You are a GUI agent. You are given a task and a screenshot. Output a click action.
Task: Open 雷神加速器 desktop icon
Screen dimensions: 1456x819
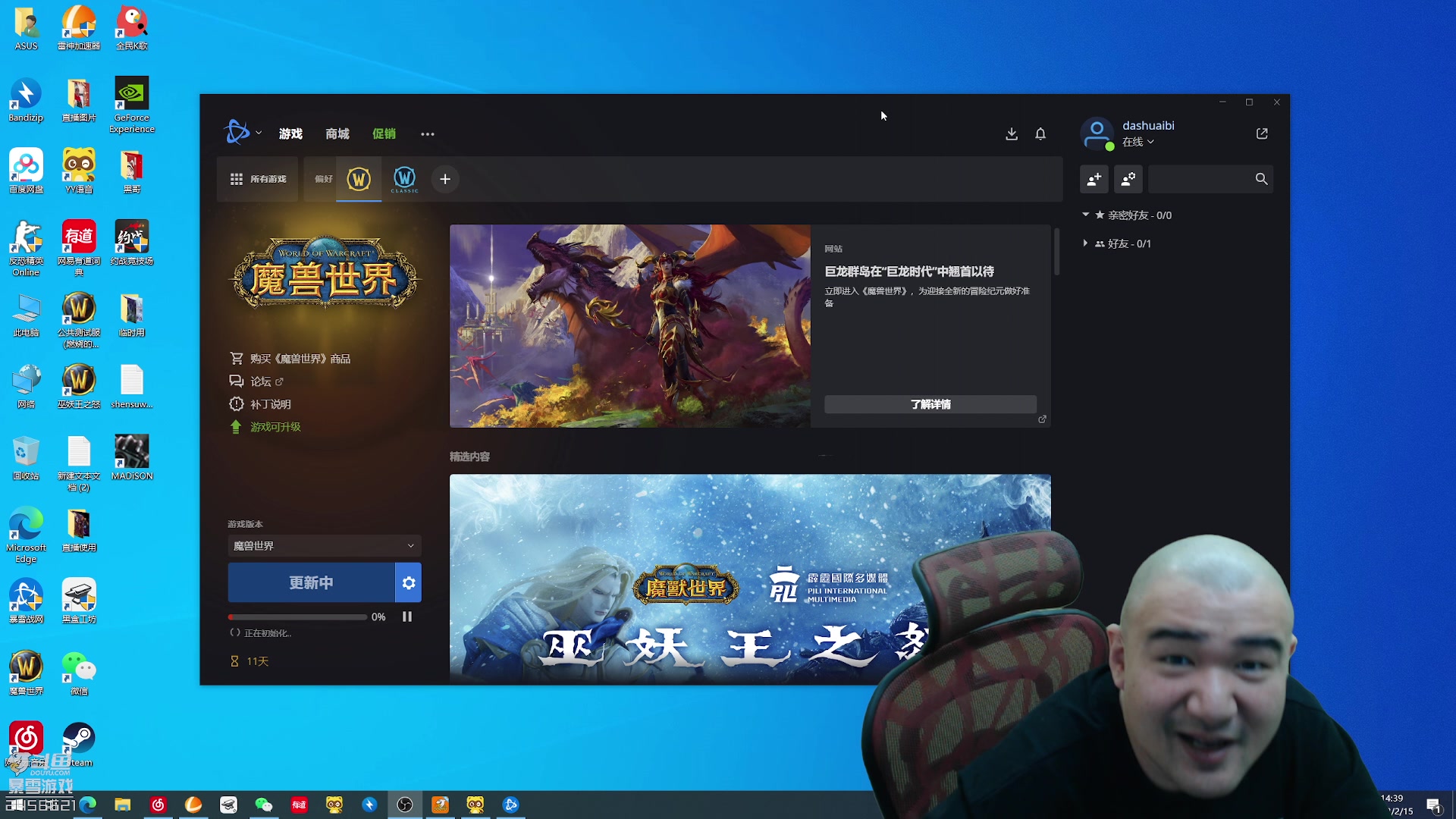(79, 27)
